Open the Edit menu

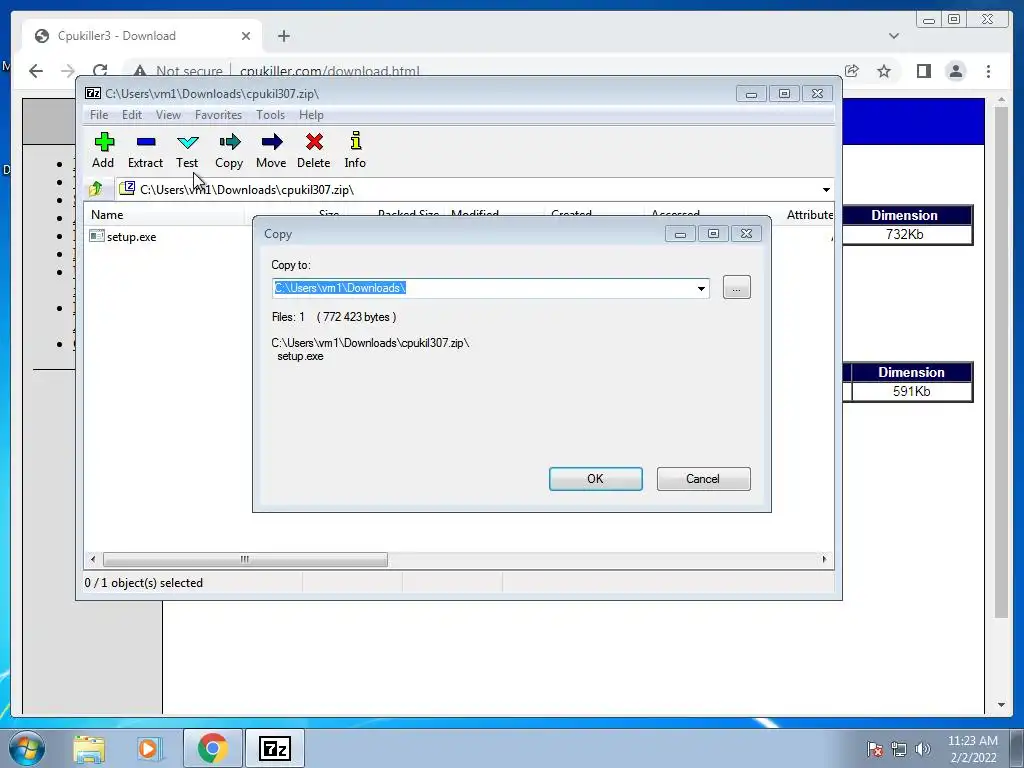(132, 115)
